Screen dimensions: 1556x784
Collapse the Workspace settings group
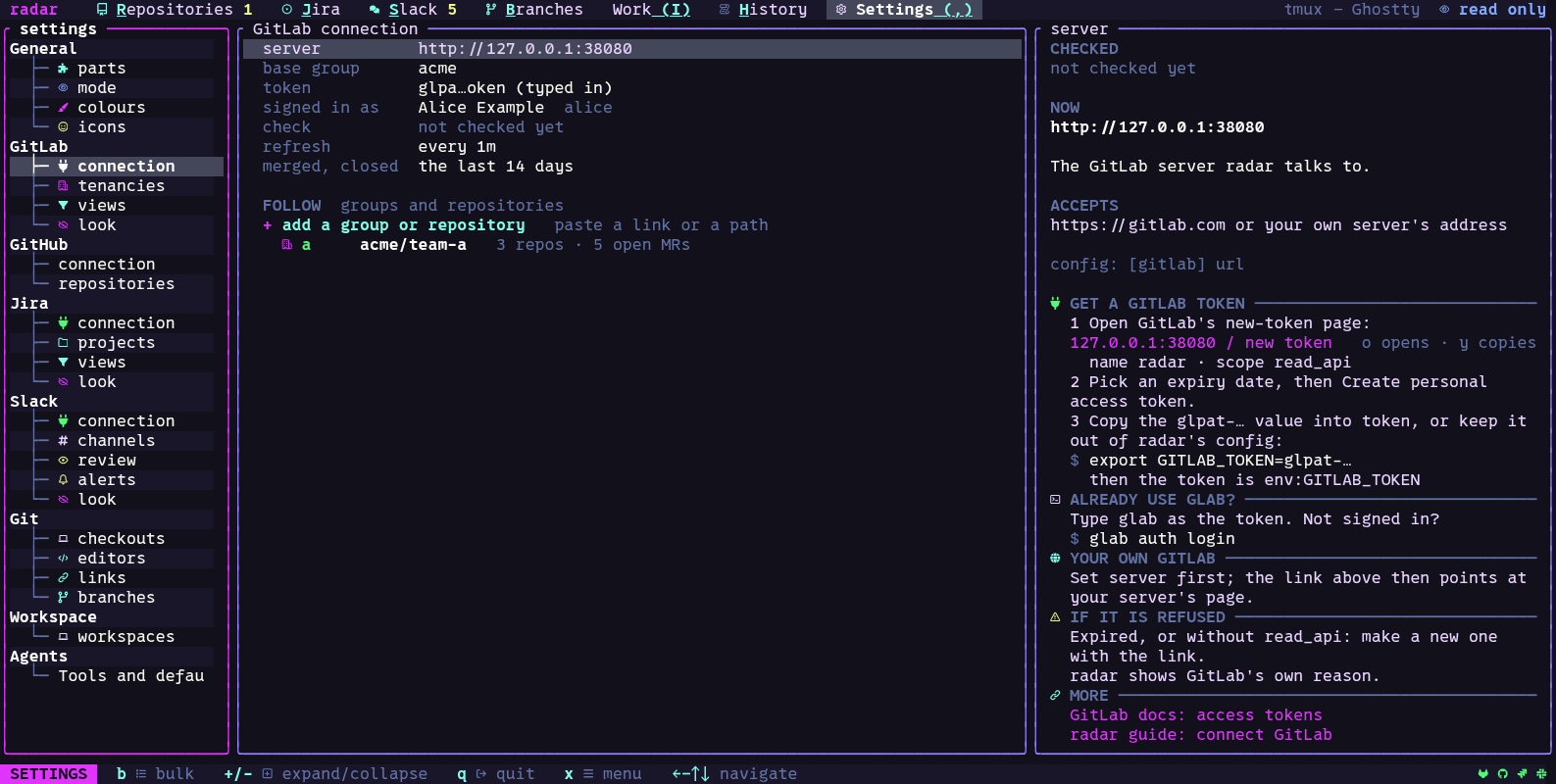click(x=53, y=617)
